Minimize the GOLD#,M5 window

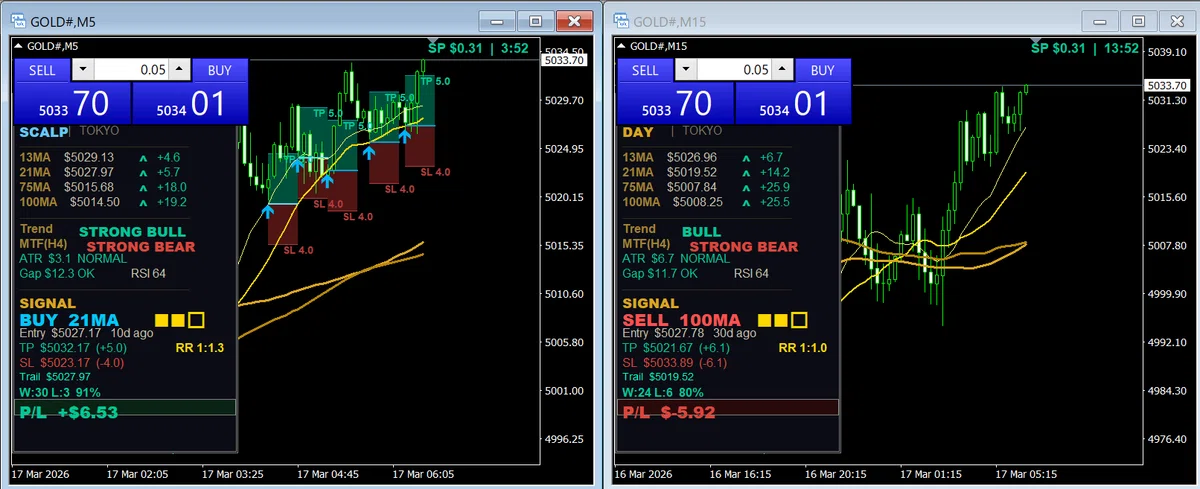coord(497,21)
